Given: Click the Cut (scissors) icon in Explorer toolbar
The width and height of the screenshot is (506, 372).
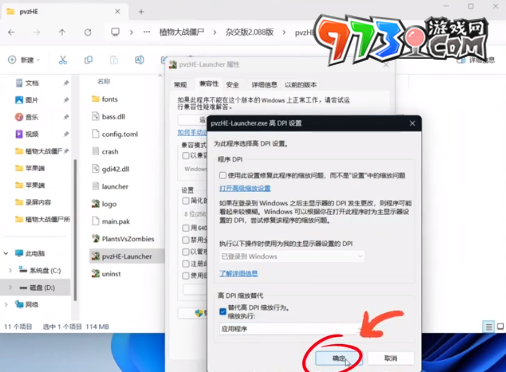Looking at the screenshot, I should 63,60.
